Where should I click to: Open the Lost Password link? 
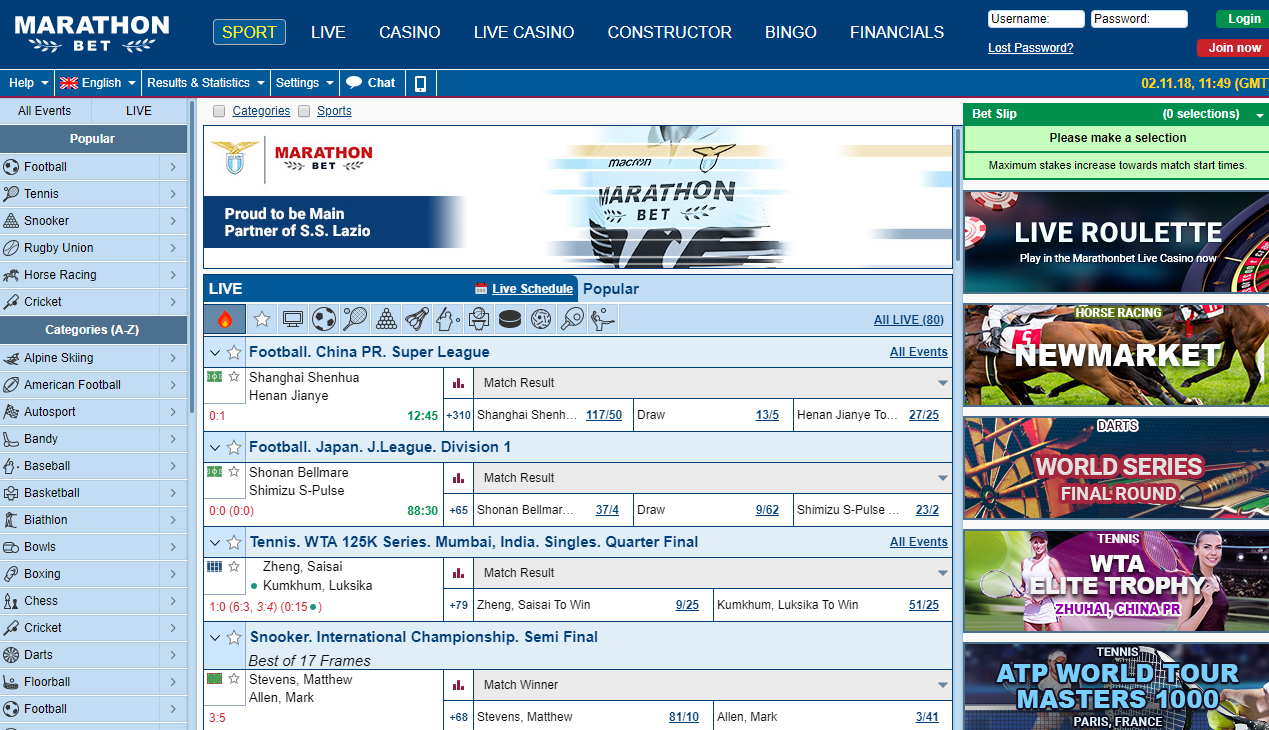click(1031, 48)
